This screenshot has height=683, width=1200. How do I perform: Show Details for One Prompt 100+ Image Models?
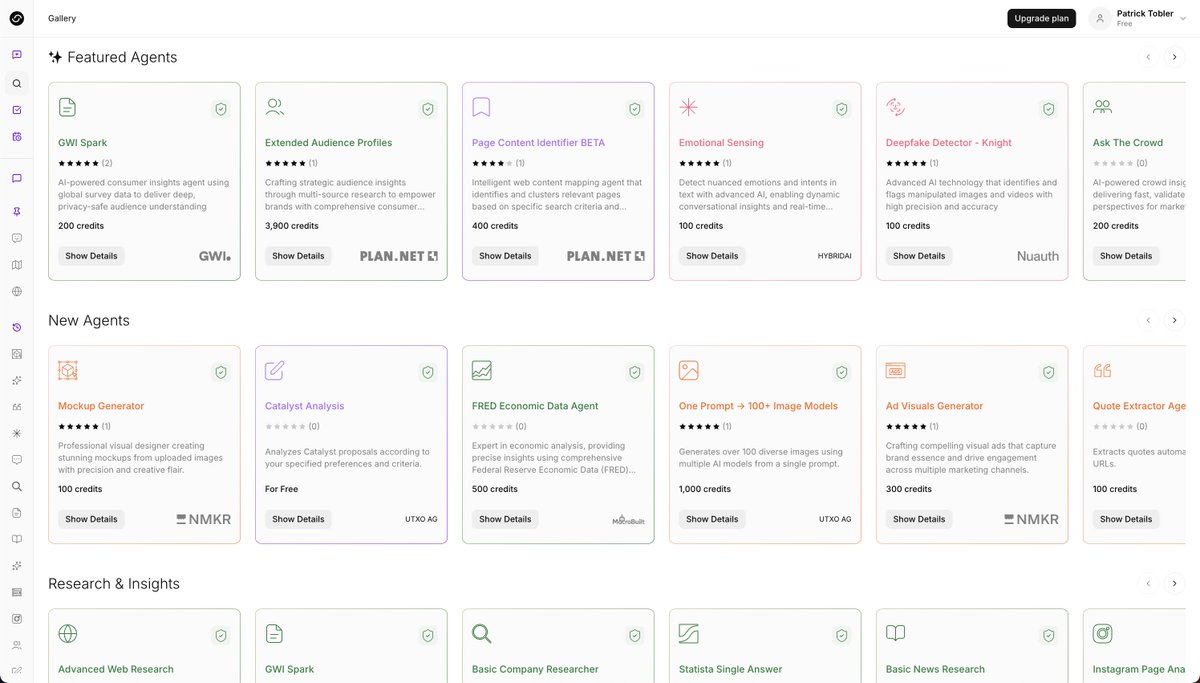(x=712, y=519)
